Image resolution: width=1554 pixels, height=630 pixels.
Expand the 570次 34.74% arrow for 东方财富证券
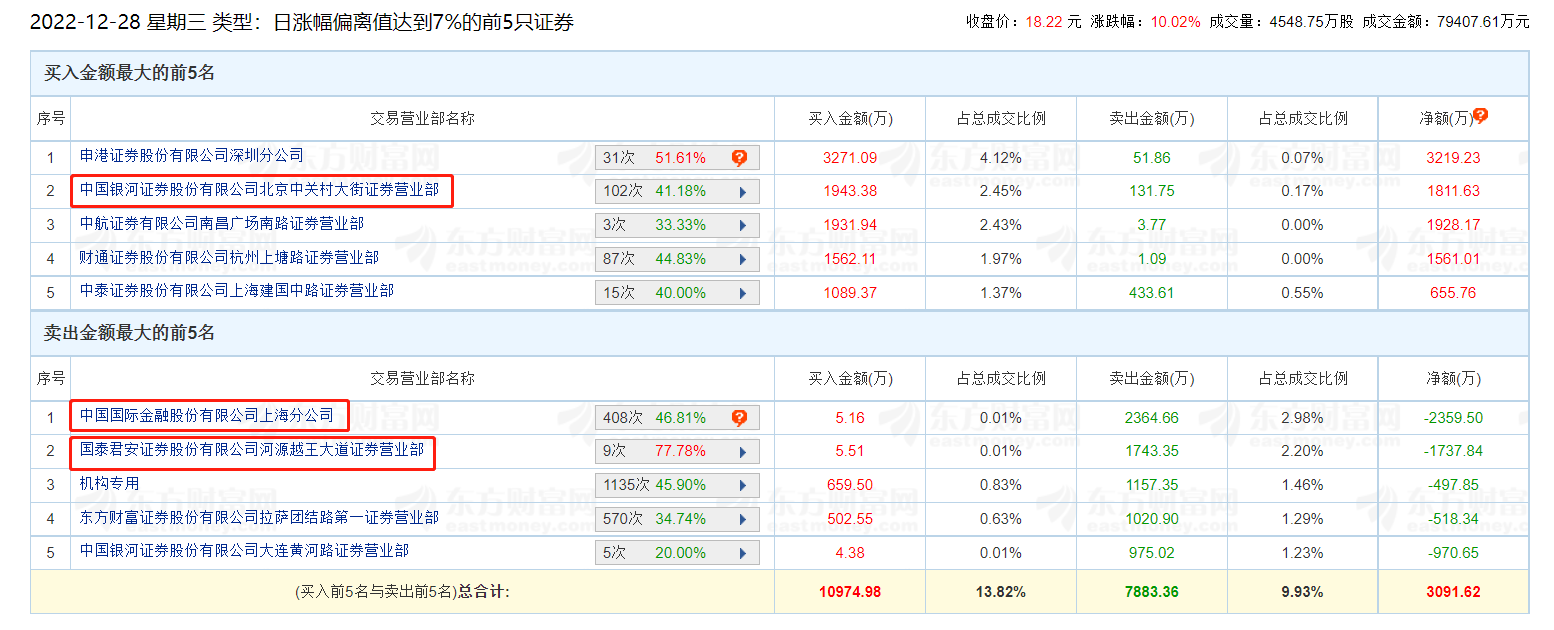[742, 519]
